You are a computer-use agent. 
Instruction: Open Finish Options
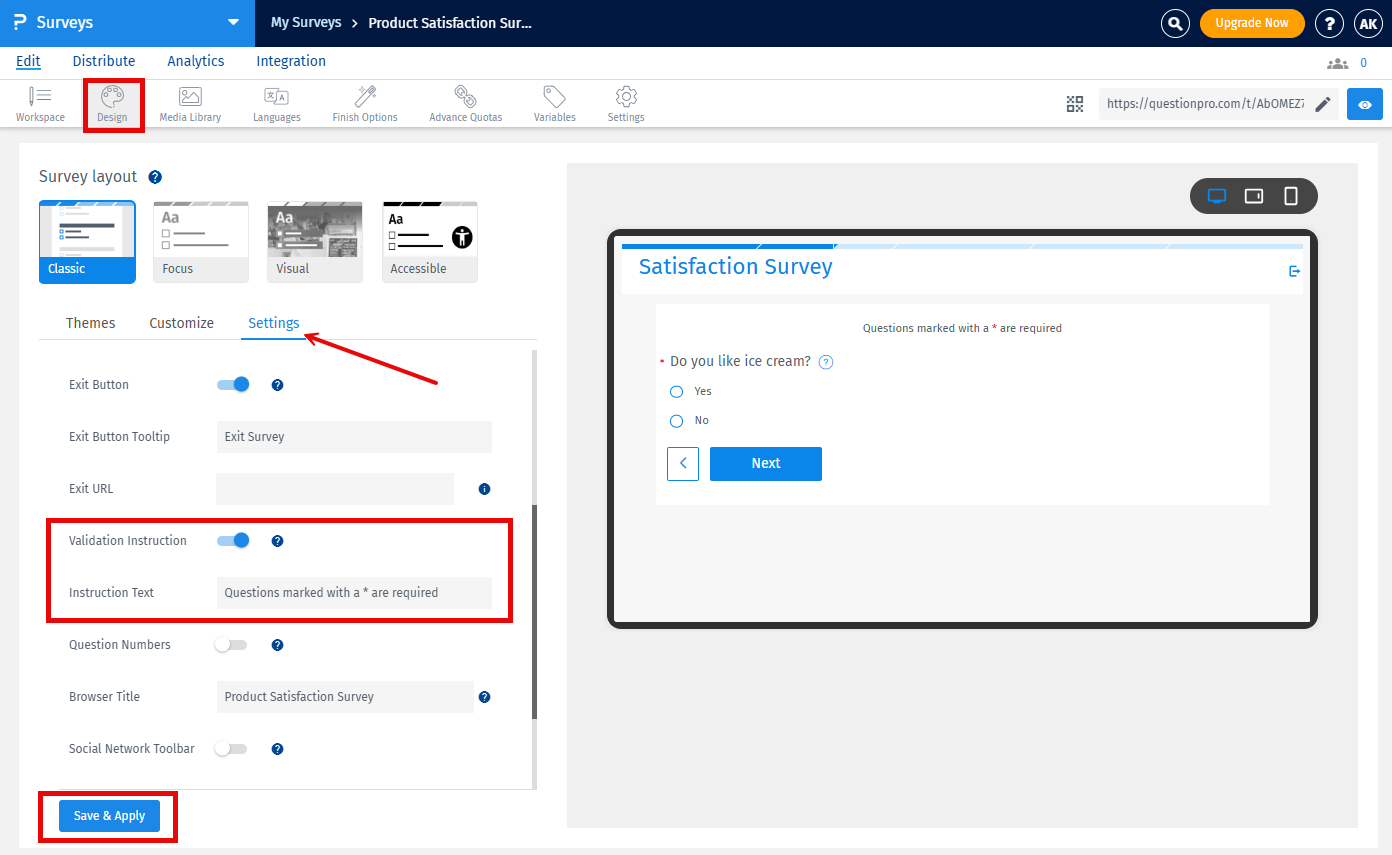point(364,103)
